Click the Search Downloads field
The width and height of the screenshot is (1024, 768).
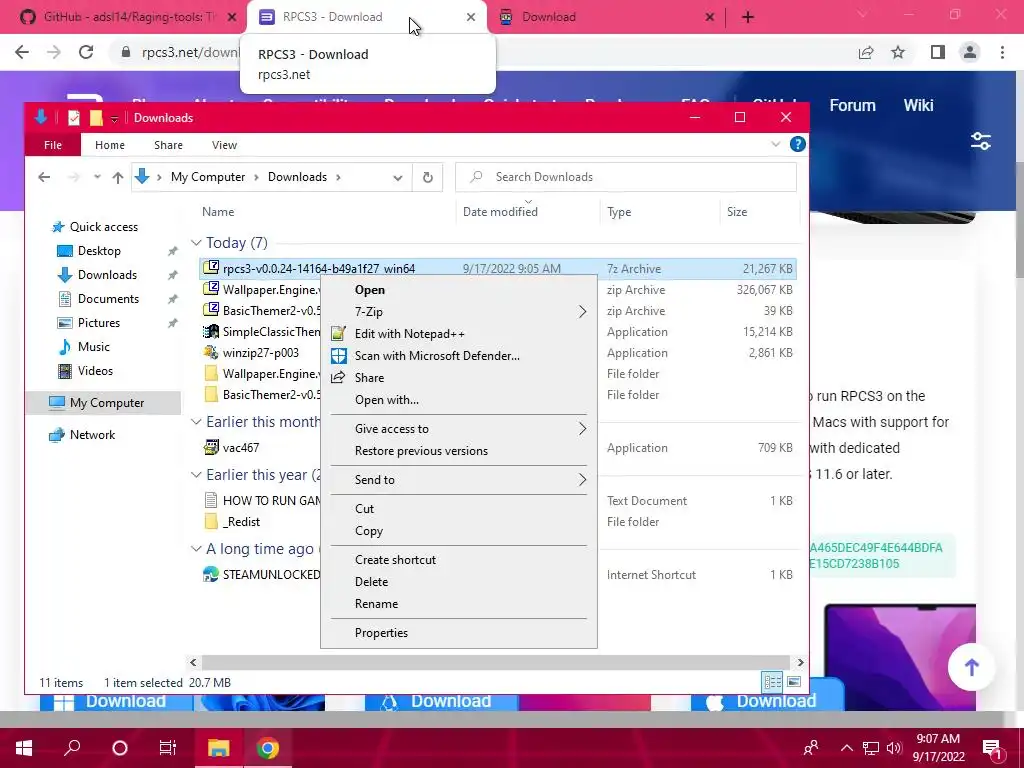(x=626, y=177)
